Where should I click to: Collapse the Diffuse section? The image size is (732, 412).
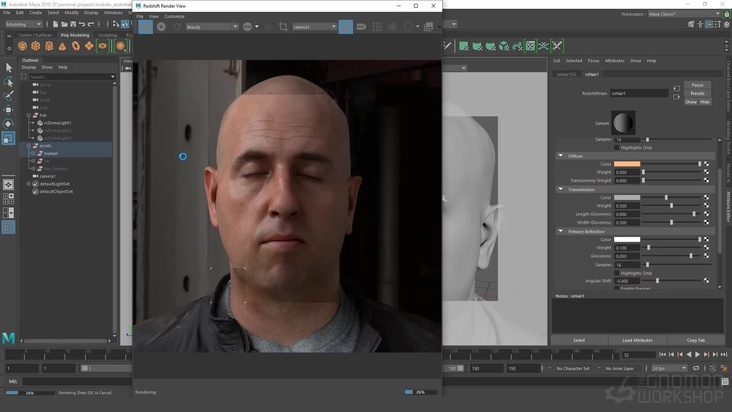(561, 156)
